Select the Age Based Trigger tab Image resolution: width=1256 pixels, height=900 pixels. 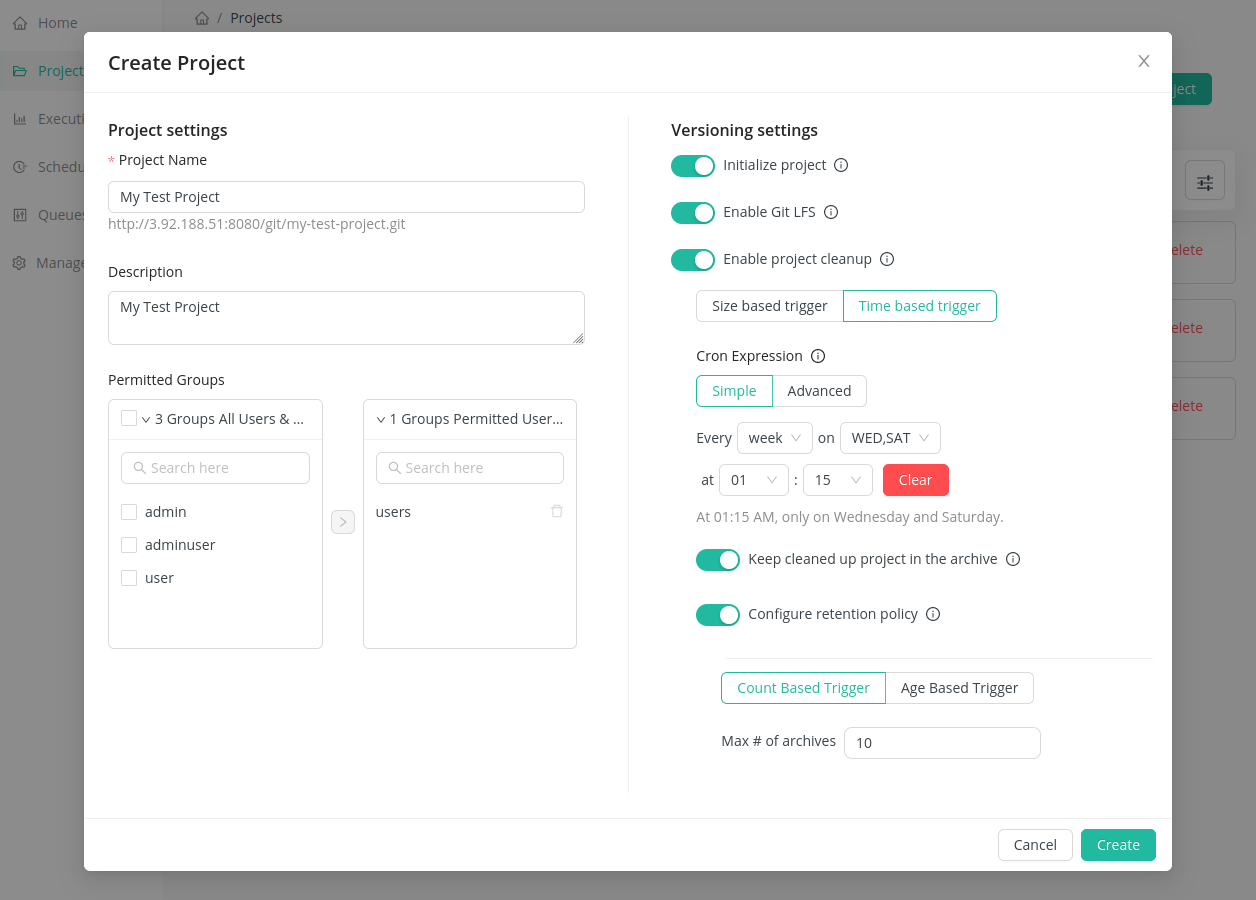click(x=958, y=688)
